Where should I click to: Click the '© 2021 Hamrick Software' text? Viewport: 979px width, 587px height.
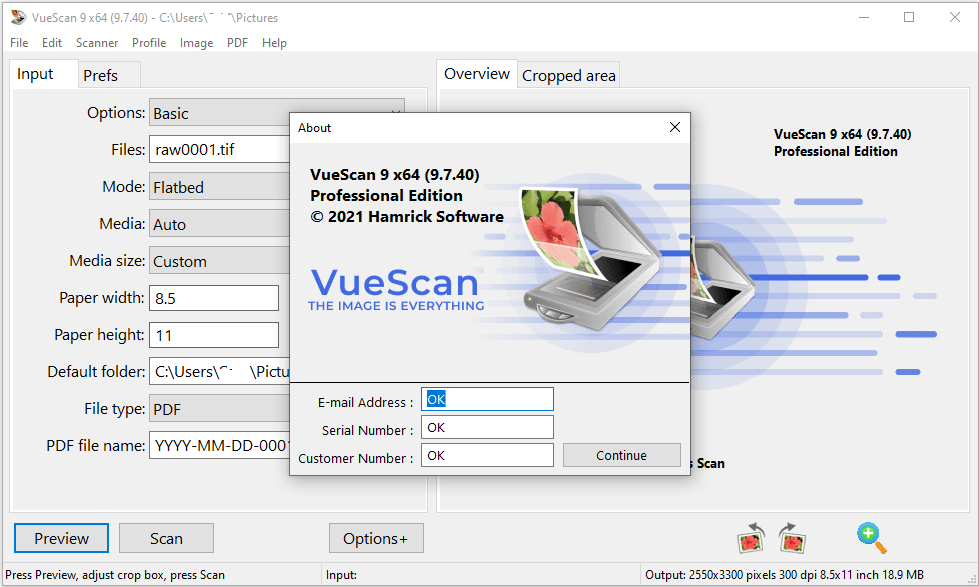click(x=407, y=217)
